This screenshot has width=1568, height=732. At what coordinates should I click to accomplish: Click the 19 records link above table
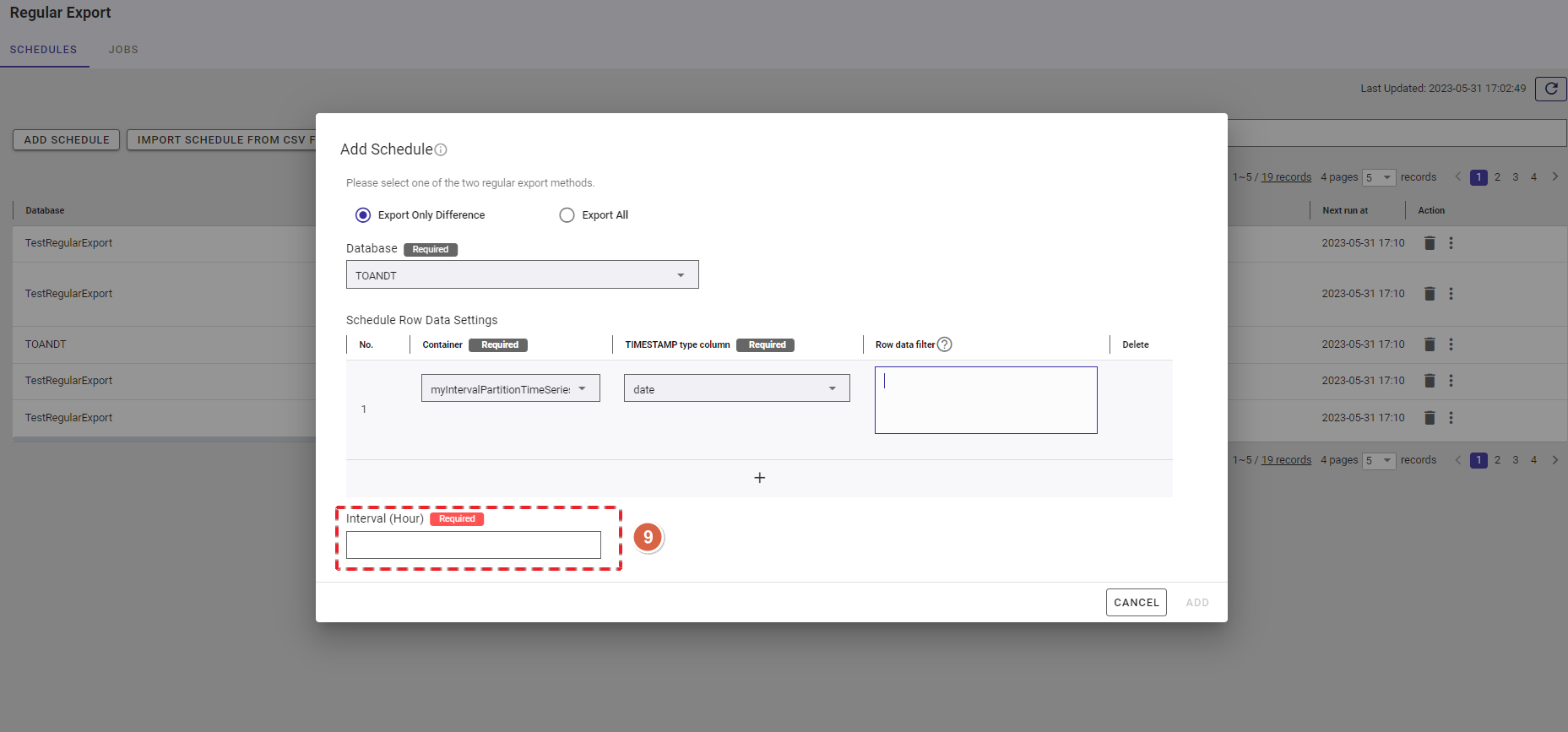(x=1286, y=177)
